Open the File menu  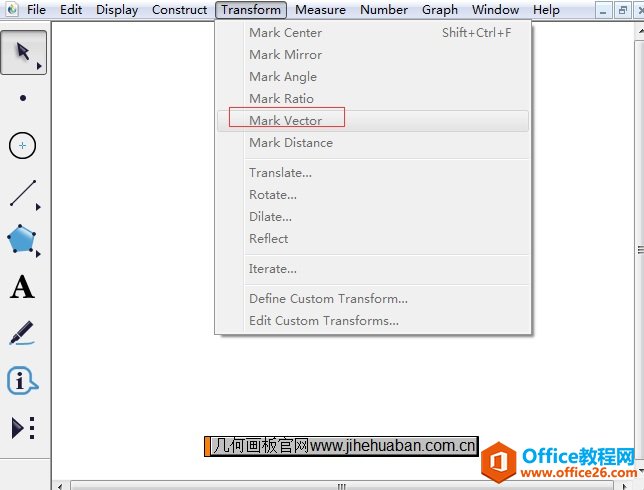click(36, 9)
